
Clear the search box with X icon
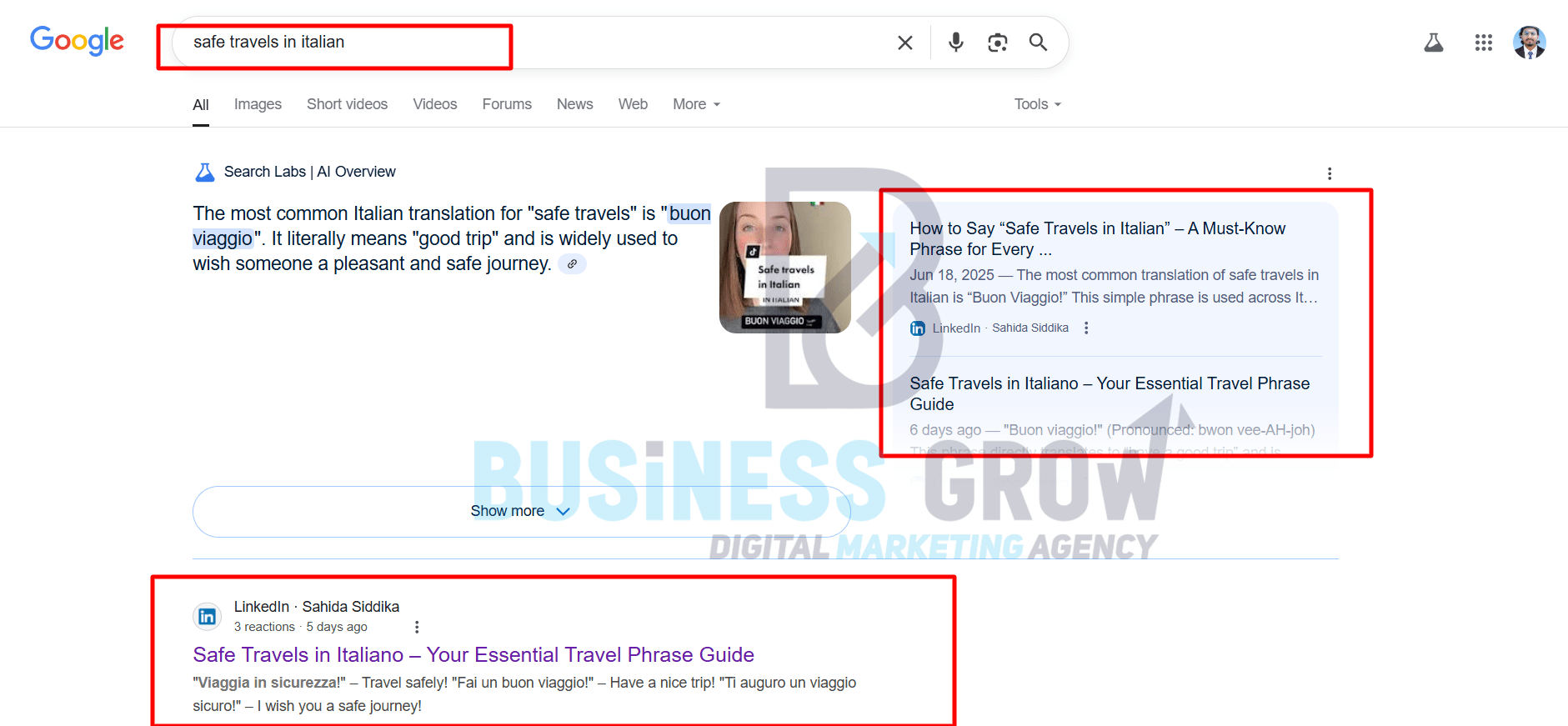pyautogui.click(x=904, y=43)
